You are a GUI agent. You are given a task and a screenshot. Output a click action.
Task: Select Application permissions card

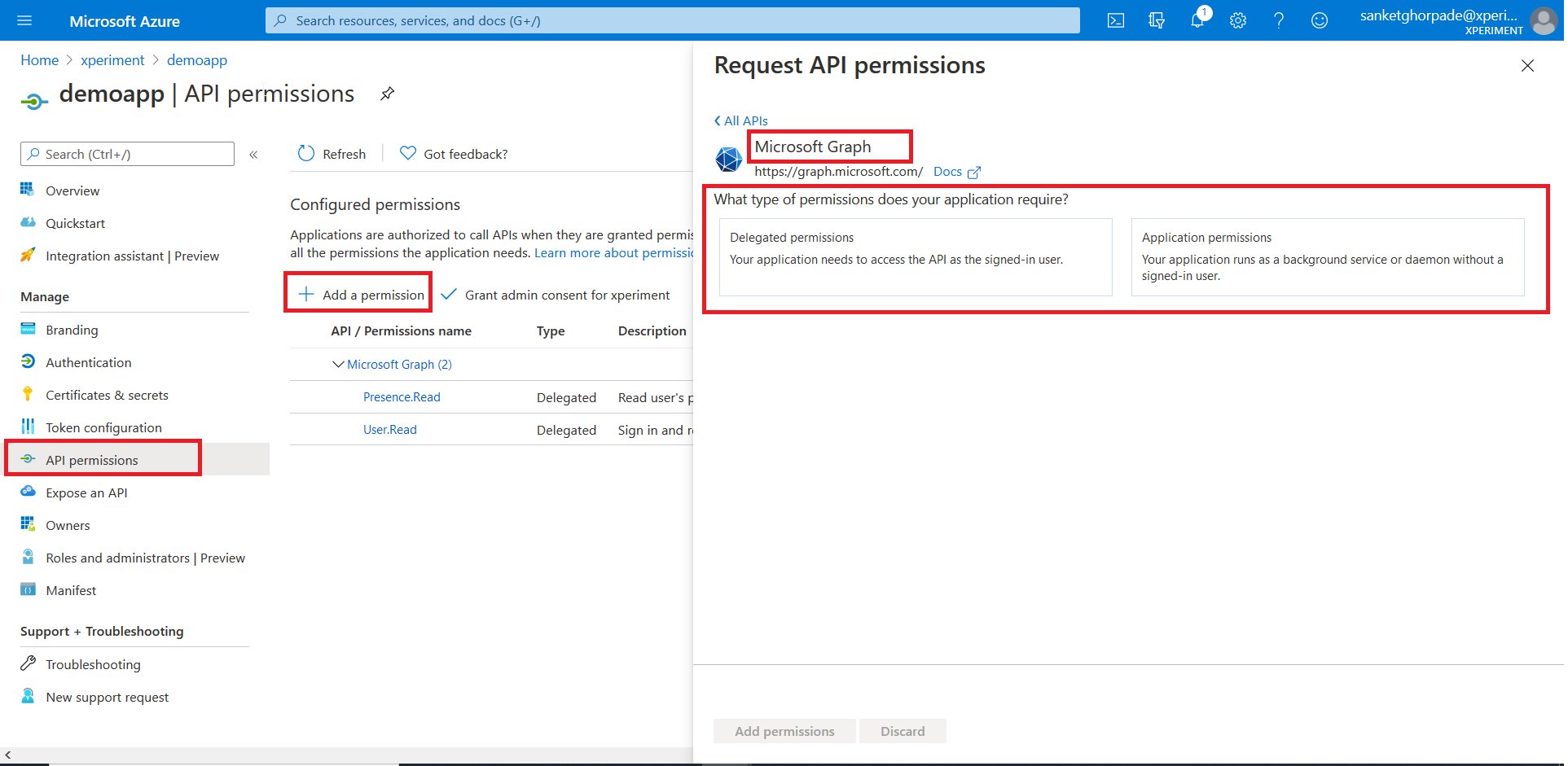click(x=1327, y=256)
